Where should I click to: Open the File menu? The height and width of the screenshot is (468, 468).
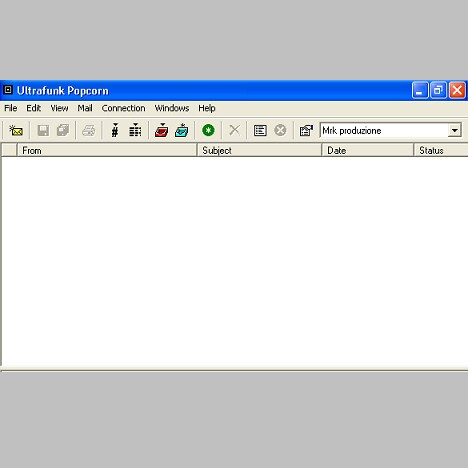coord(11,108)
